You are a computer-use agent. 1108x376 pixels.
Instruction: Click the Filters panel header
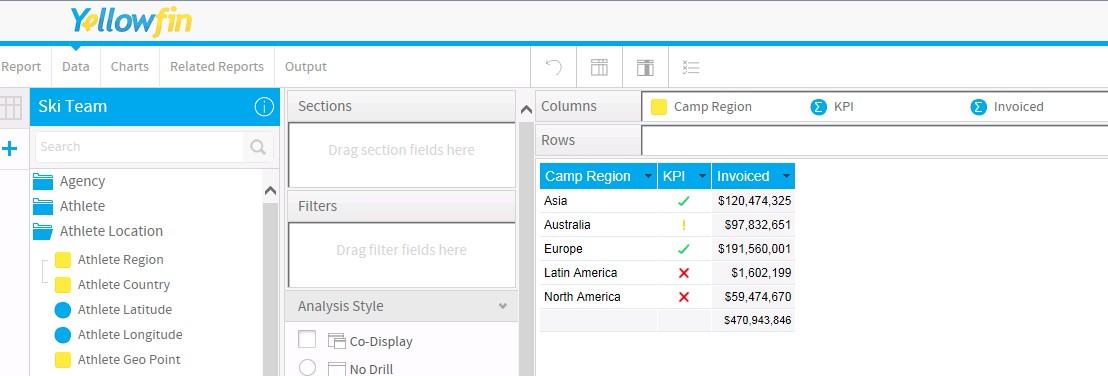(401, 206)
